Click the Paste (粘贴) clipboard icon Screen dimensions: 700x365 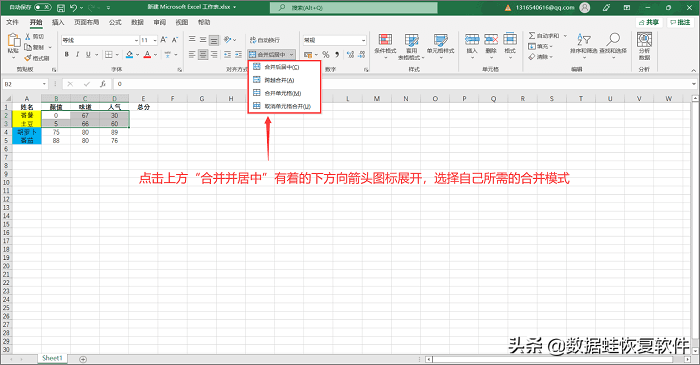click(x=13, y=41)
